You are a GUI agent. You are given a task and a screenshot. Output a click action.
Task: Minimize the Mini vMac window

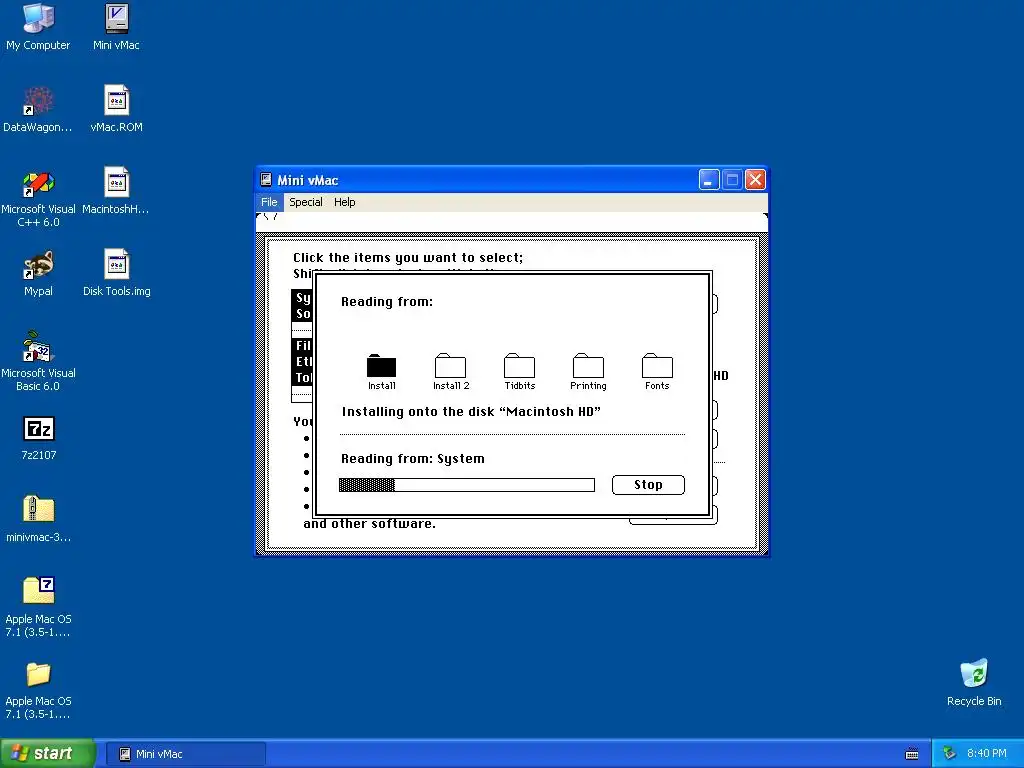(x=709, y=180)
